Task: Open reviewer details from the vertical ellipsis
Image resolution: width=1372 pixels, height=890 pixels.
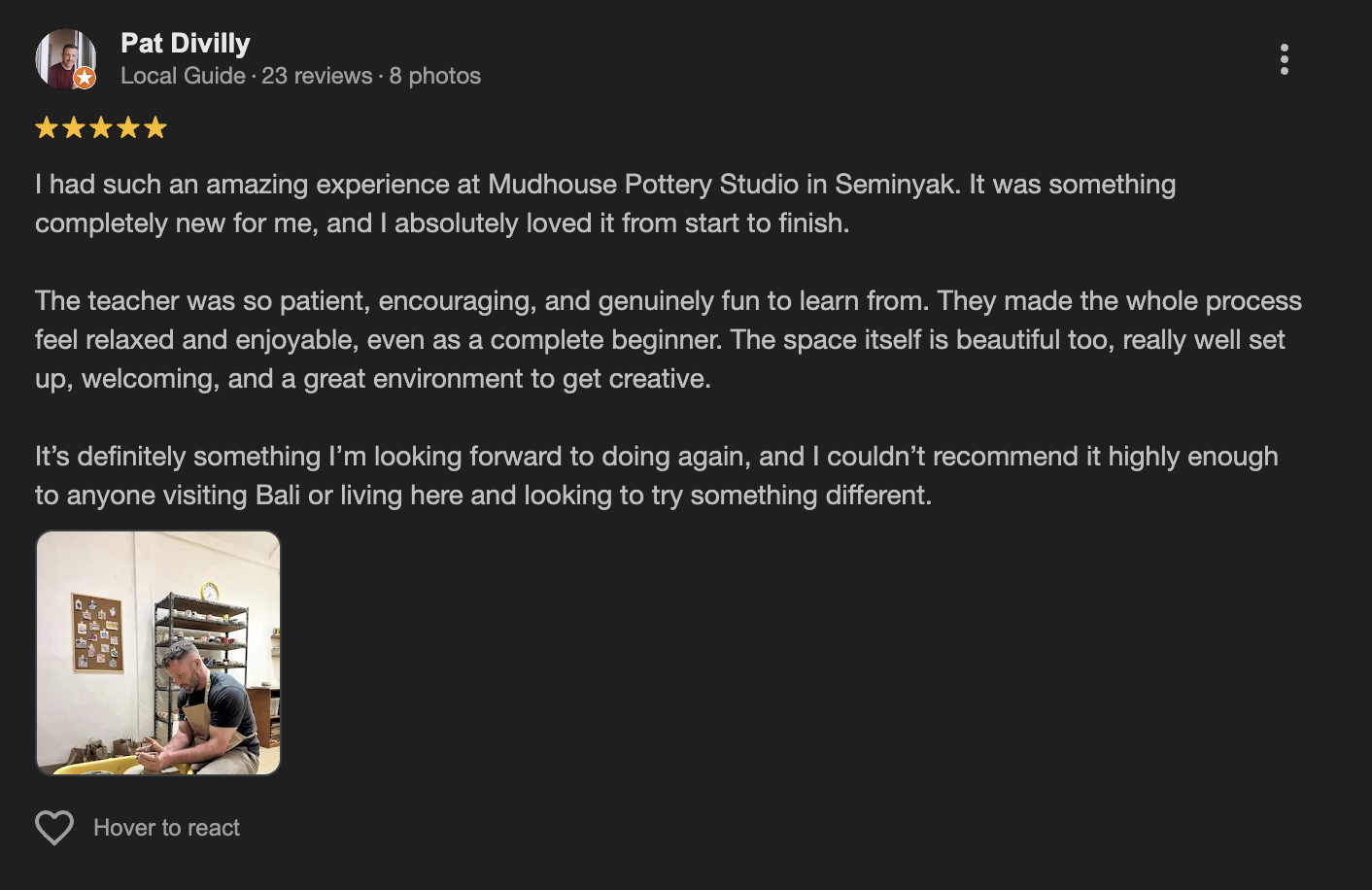Action: point(1285,59)
